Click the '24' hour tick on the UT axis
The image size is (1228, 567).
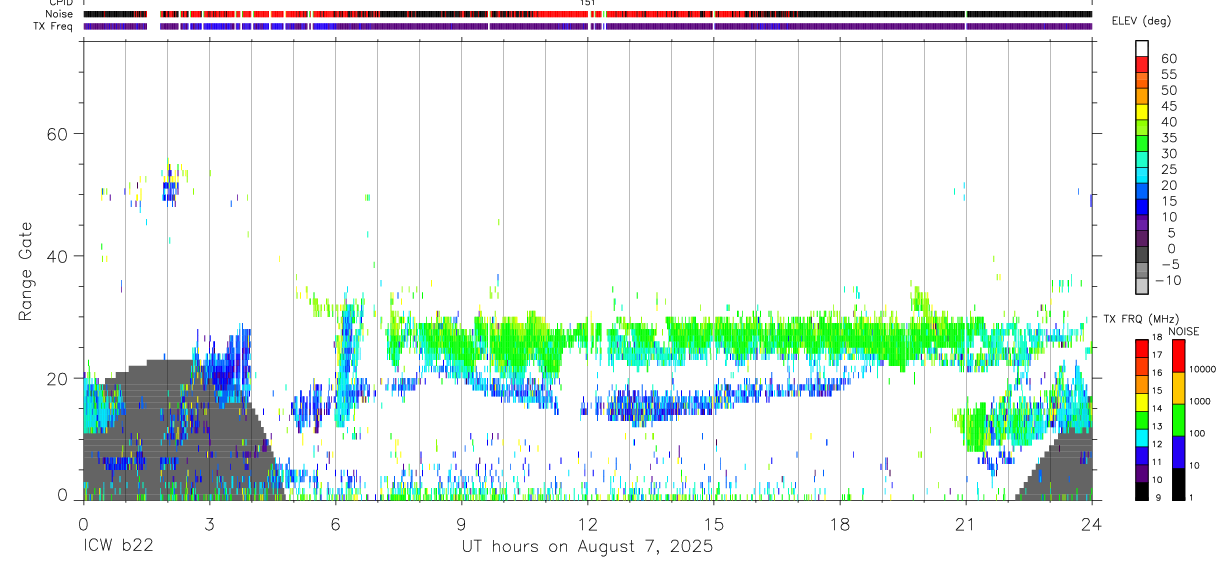tap(1092, 523)
